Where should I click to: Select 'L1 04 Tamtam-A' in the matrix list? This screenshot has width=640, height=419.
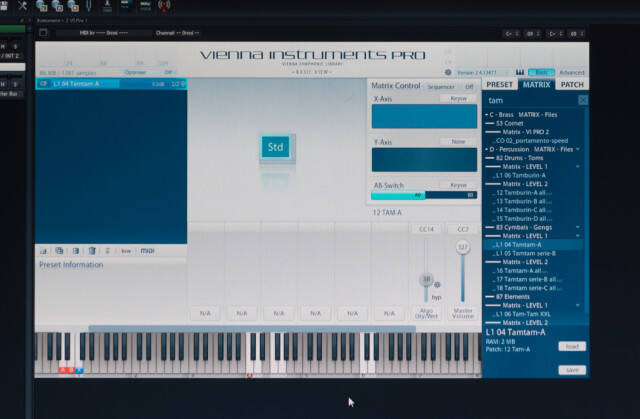pos(111,84)
